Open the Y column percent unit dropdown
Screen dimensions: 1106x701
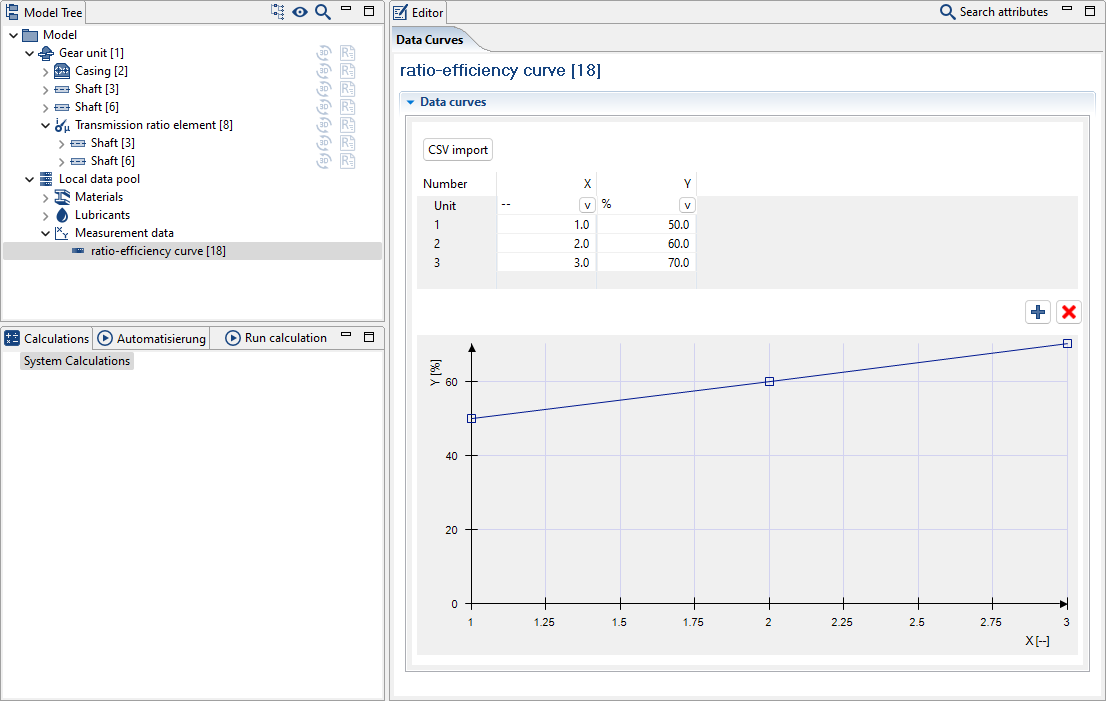[686, 205]
